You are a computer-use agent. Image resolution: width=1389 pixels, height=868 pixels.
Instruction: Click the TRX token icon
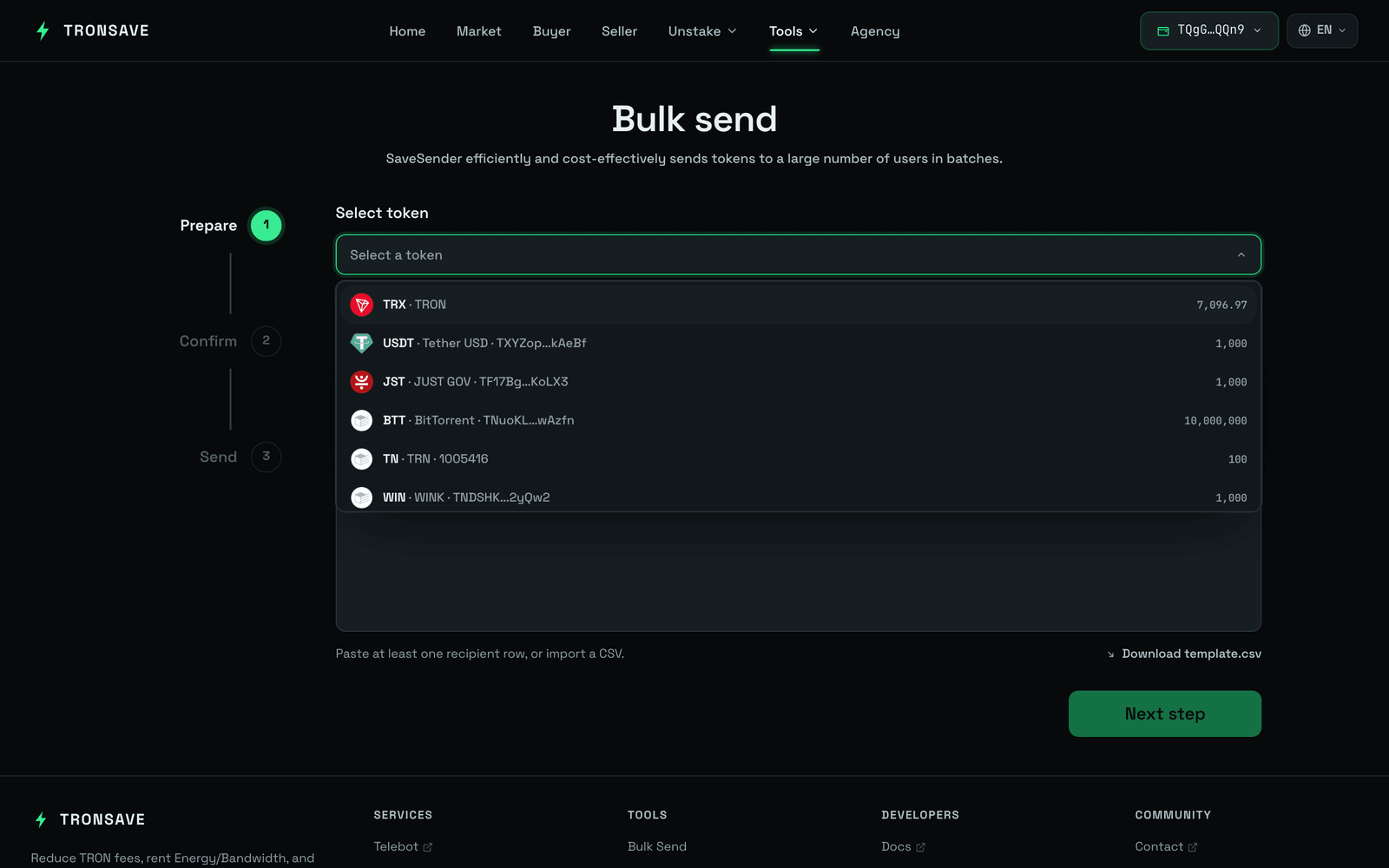[x=361, y=305]
